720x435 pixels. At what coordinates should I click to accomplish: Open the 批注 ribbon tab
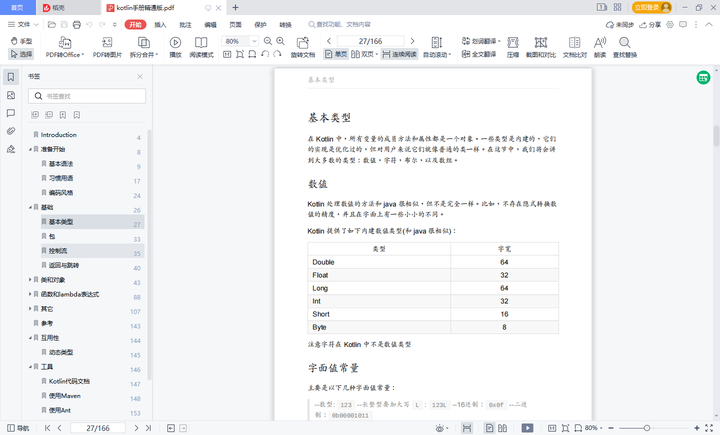185,25
